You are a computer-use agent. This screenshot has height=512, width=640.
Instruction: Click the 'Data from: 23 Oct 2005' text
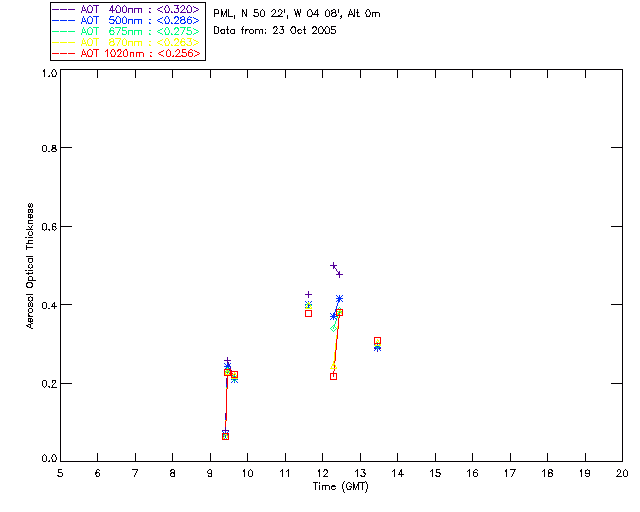click(275, 31)
